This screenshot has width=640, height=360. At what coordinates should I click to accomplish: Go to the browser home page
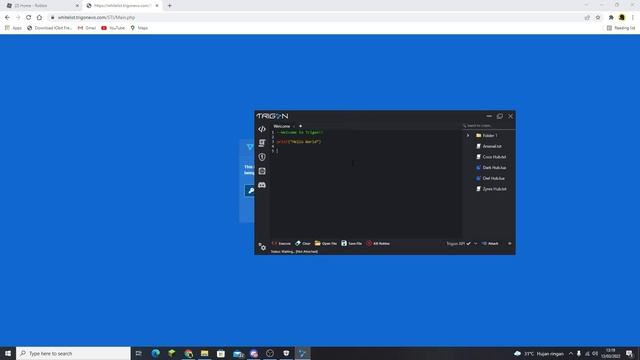point(39,18)
